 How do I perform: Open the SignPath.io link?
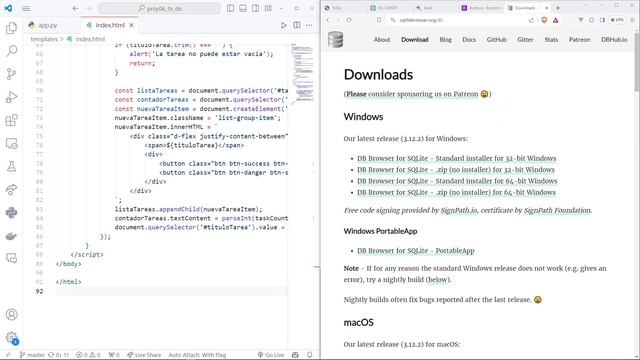pos(459,211)
